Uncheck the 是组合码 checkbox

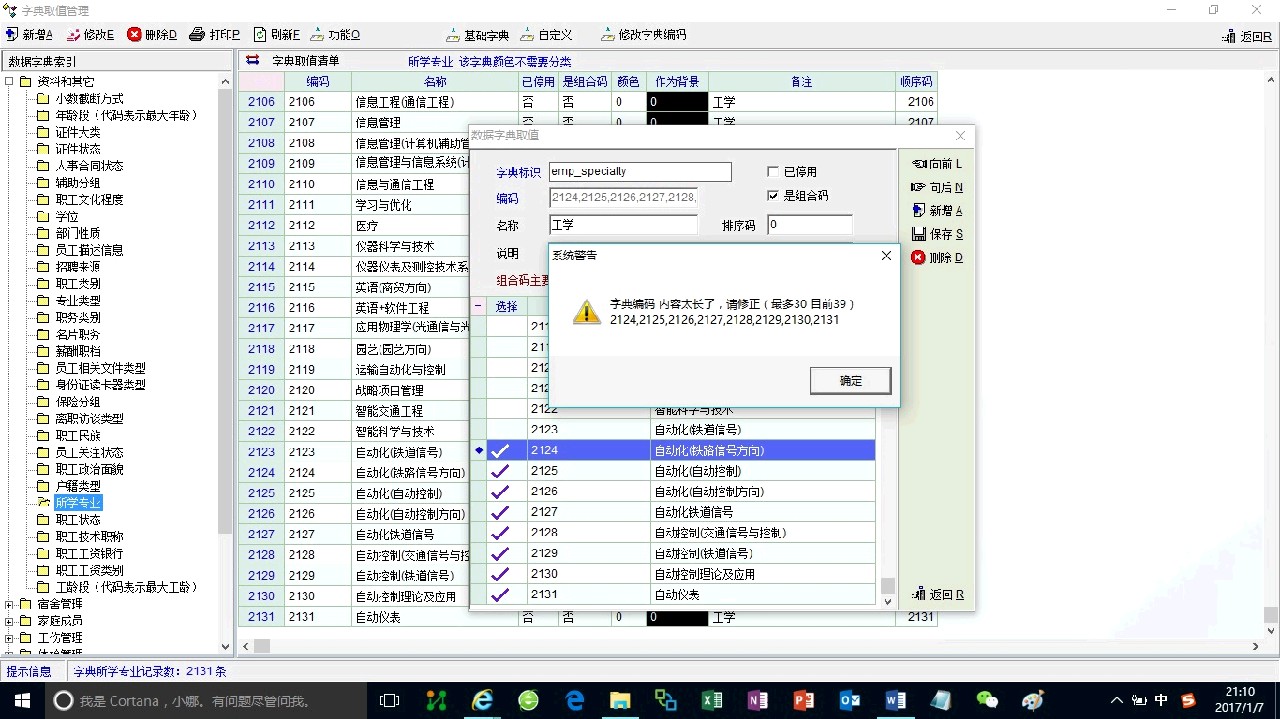coord(772,196)
